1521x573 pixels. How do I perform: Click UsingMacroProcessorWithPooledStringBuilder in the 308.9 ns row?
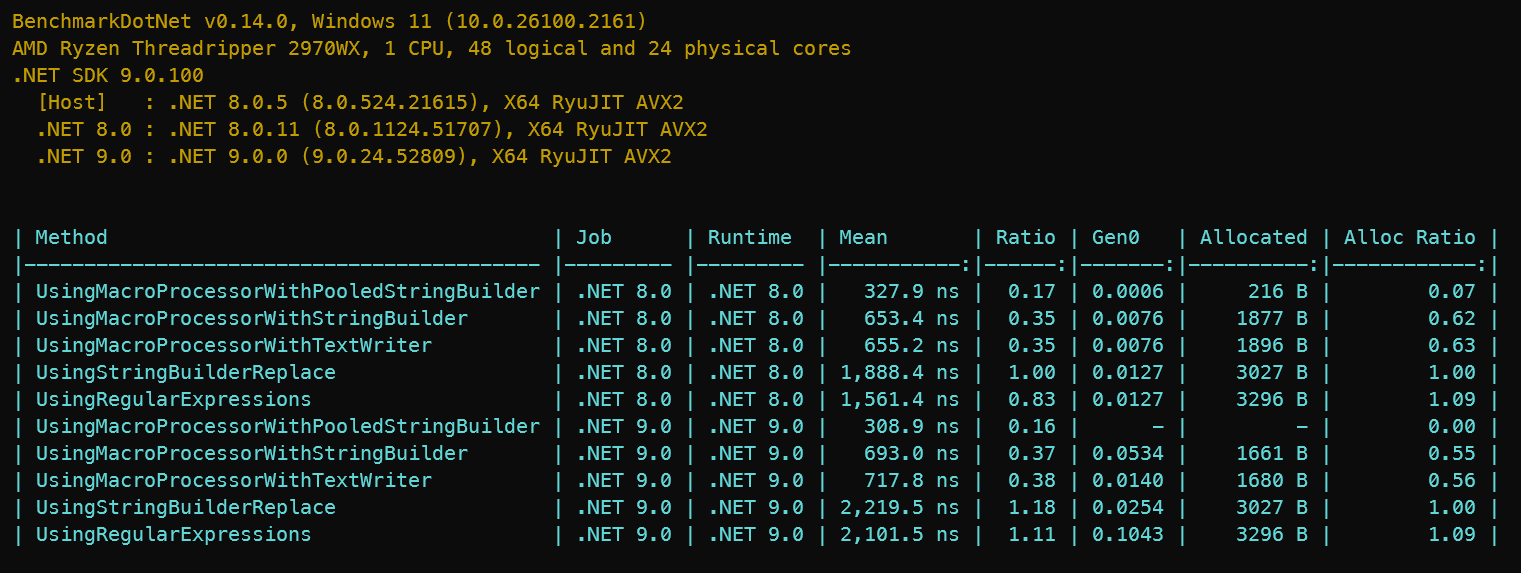pyautogui.click(x=288, y=426)
